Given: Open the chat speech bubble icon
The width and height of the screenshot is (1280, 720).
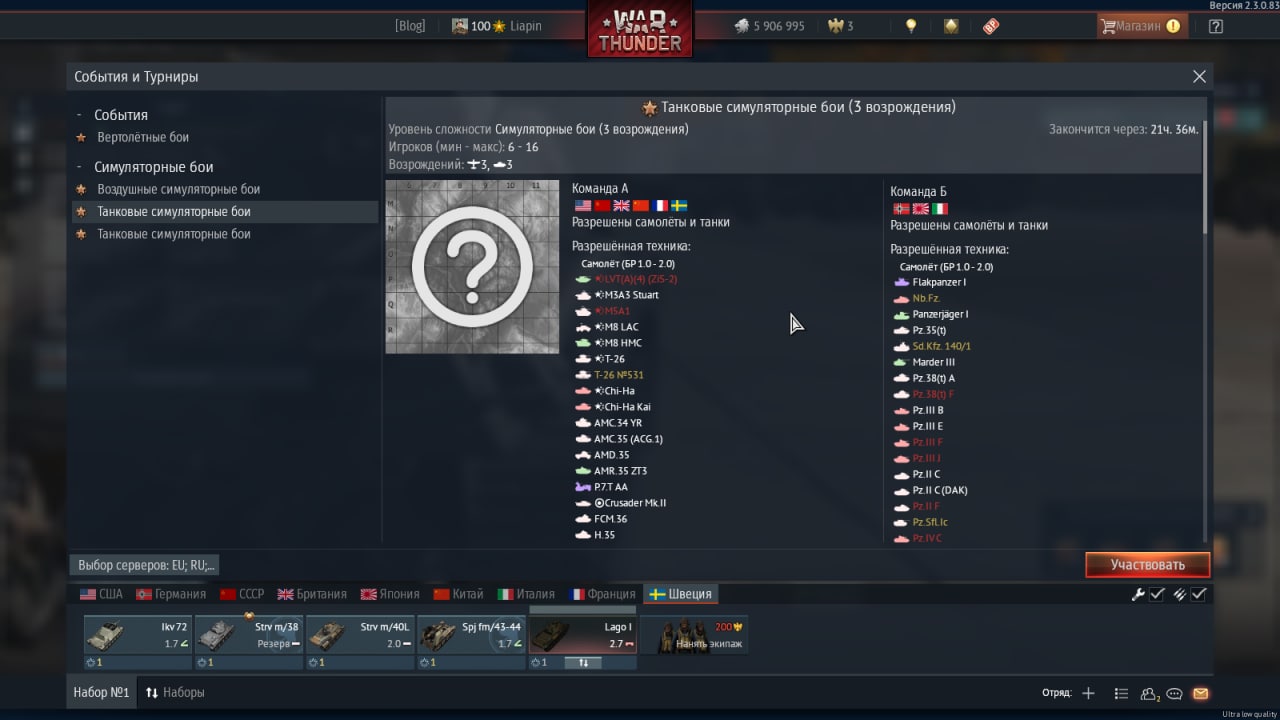Looking at the screenshot, I should pos(1175,693).
